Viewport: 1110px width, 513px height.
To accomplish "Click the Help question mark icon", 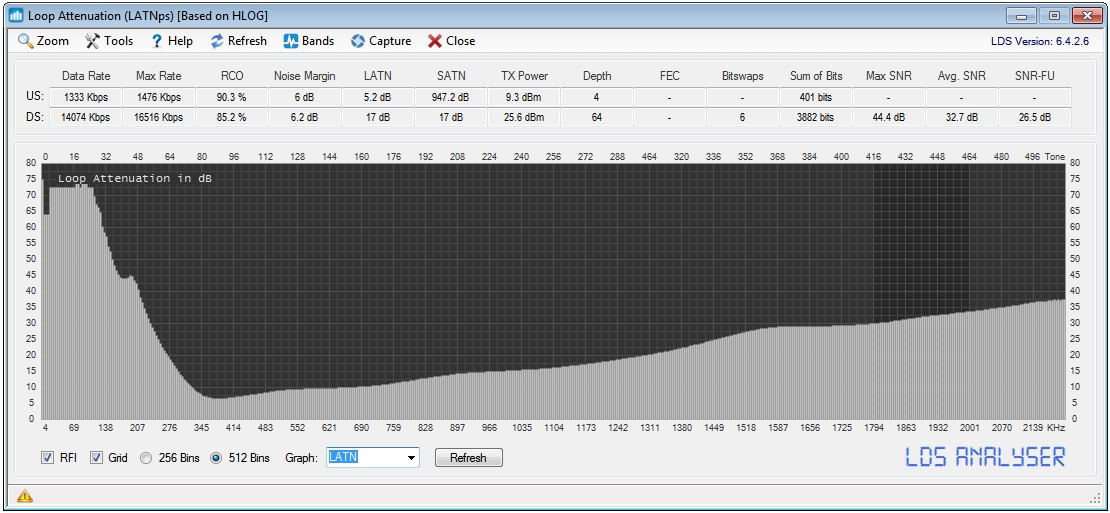I will pyautogui.click(x=156, y=41).
